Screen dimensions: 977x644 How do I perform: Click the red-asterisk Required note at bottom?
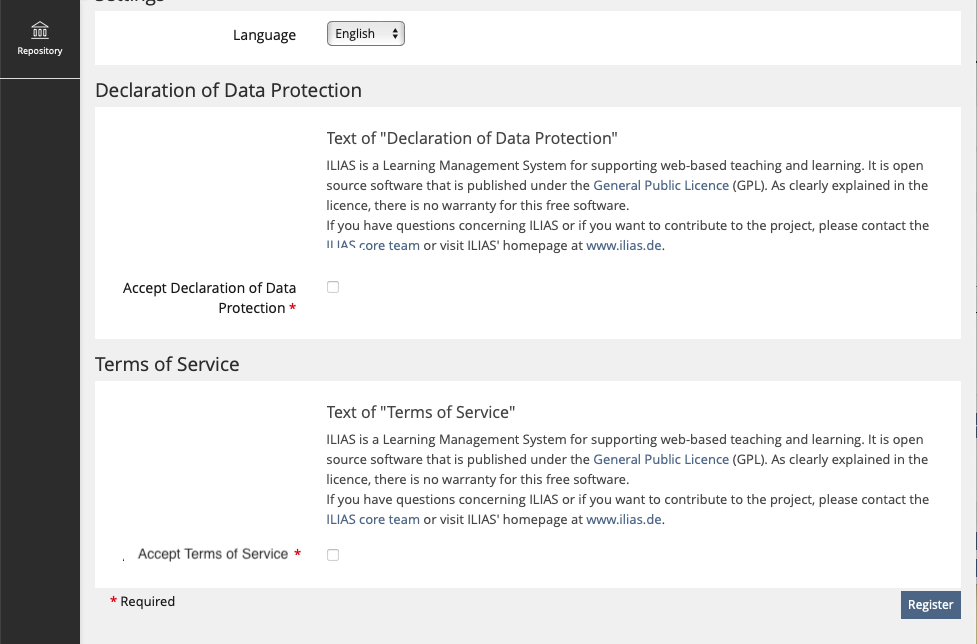[143, 601]
